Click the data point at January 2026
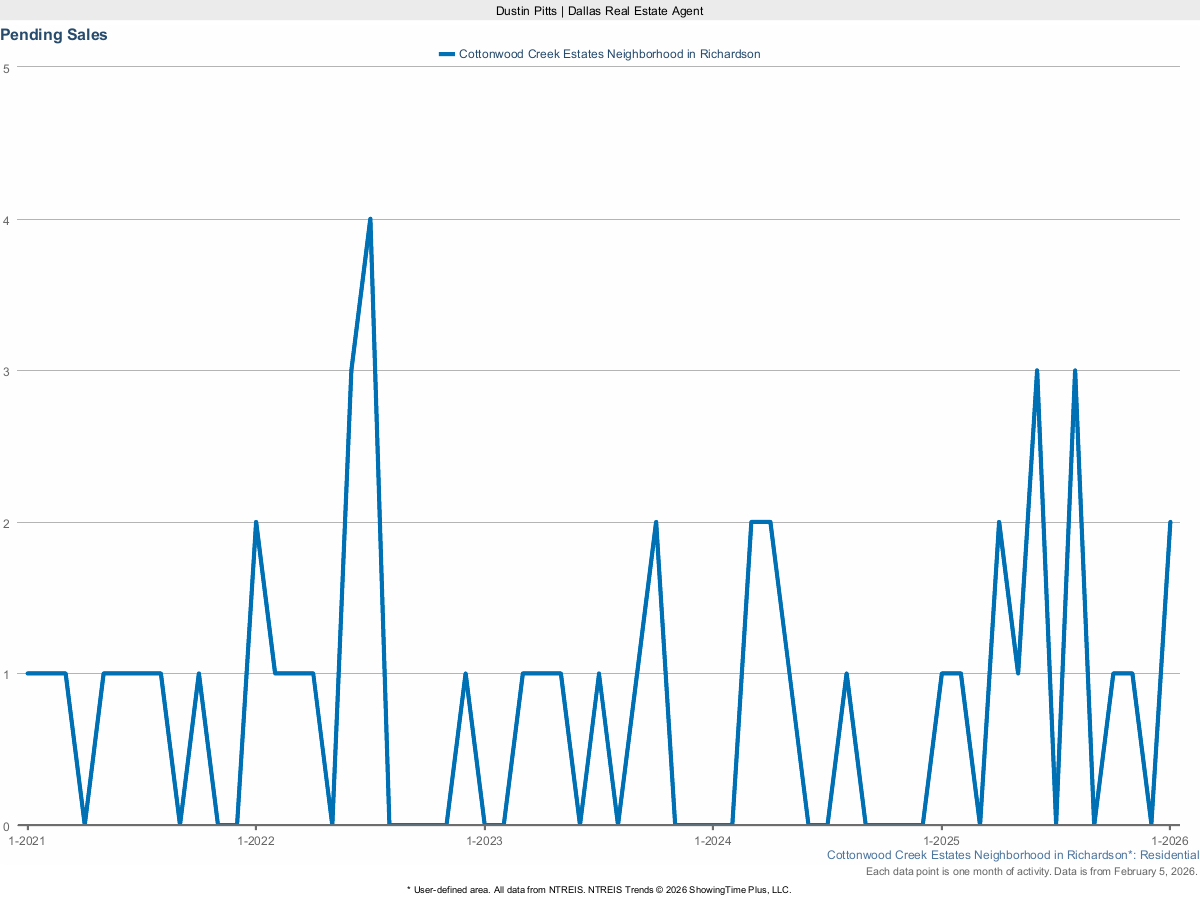This screenshot has height=900, width=1200. tap(1170, 521)
